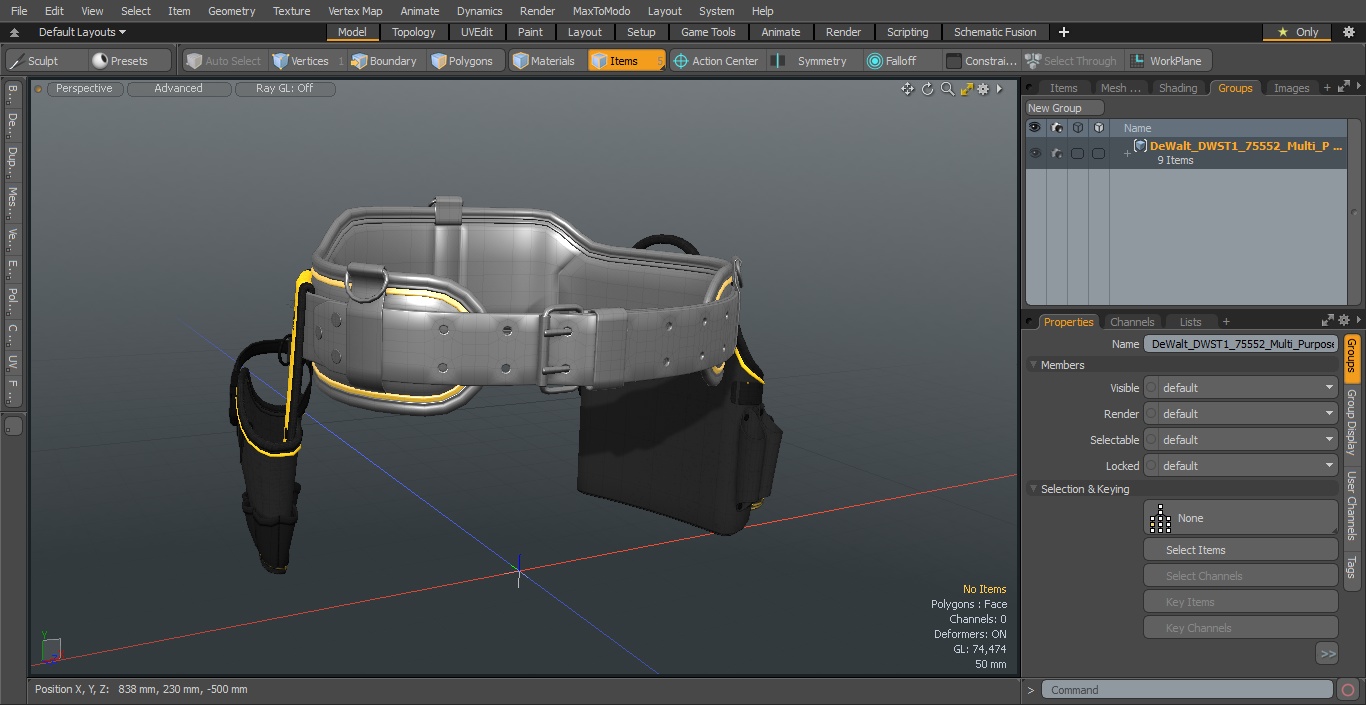Click the eye column header in Groups list
Screen dimensions: 1366x705
pos(1035,128)
